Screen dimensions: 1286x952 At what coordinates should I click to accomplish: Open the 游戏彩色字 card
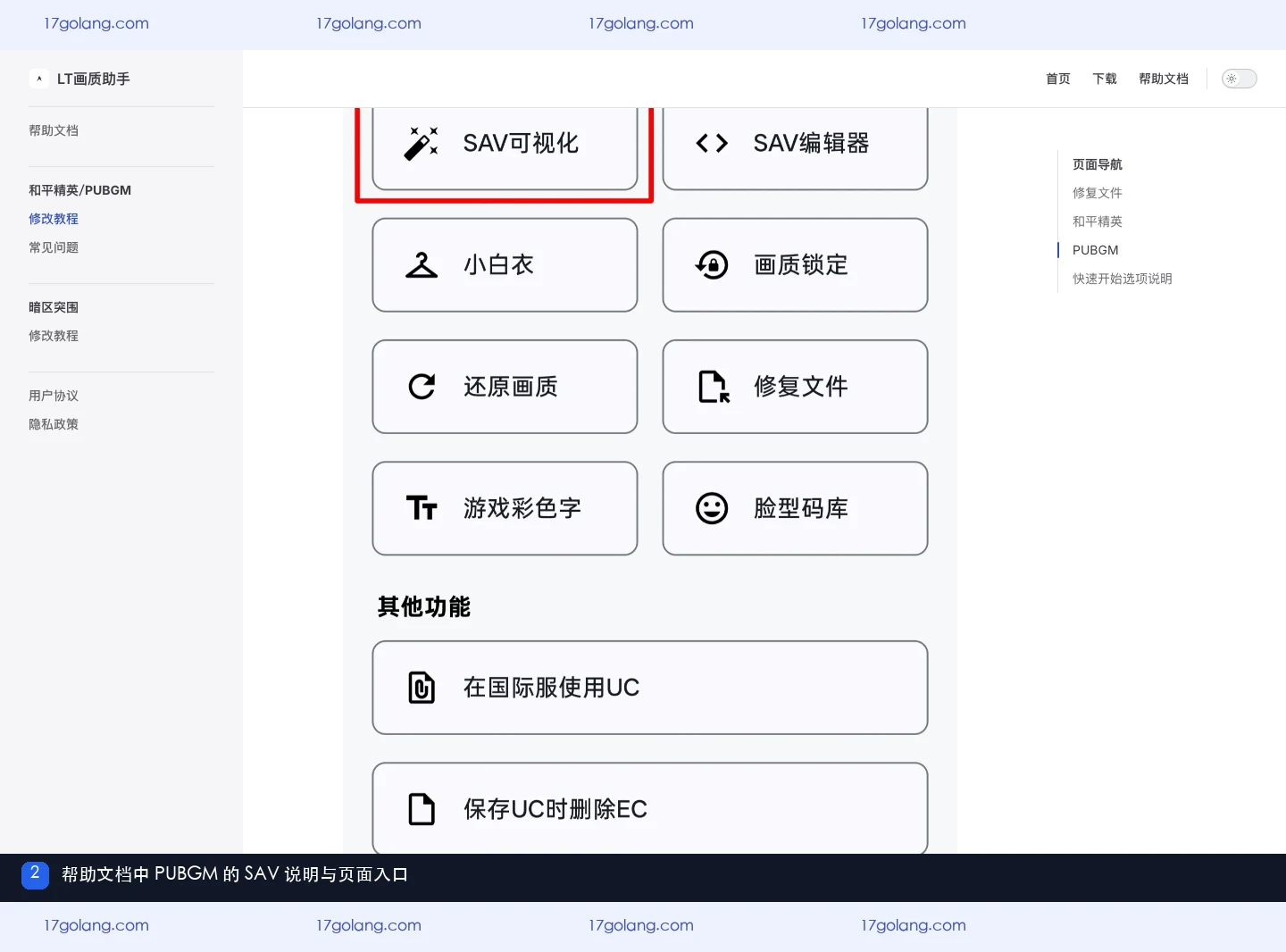(x=505, y=508)
